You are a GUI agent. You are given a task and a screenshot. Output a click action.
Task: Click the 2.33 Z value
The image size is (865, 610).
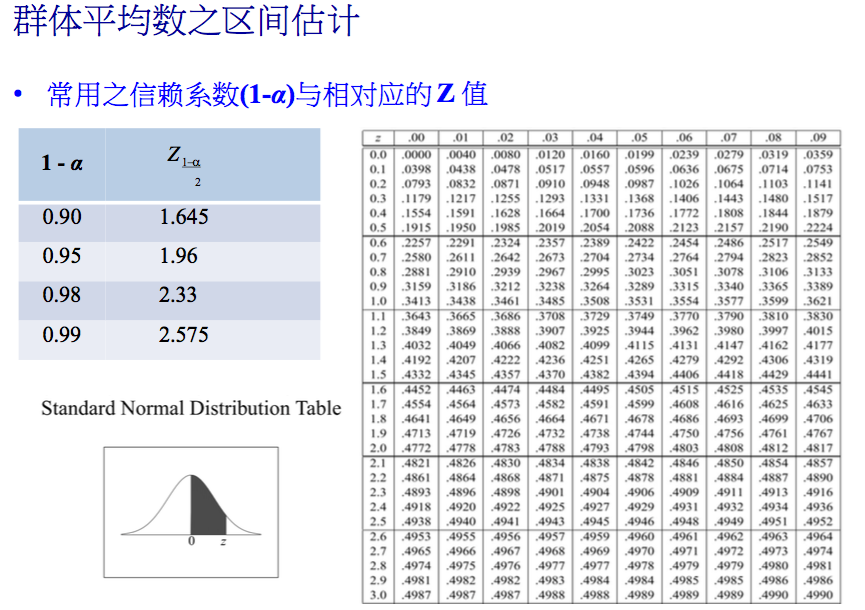click(178, 295)
